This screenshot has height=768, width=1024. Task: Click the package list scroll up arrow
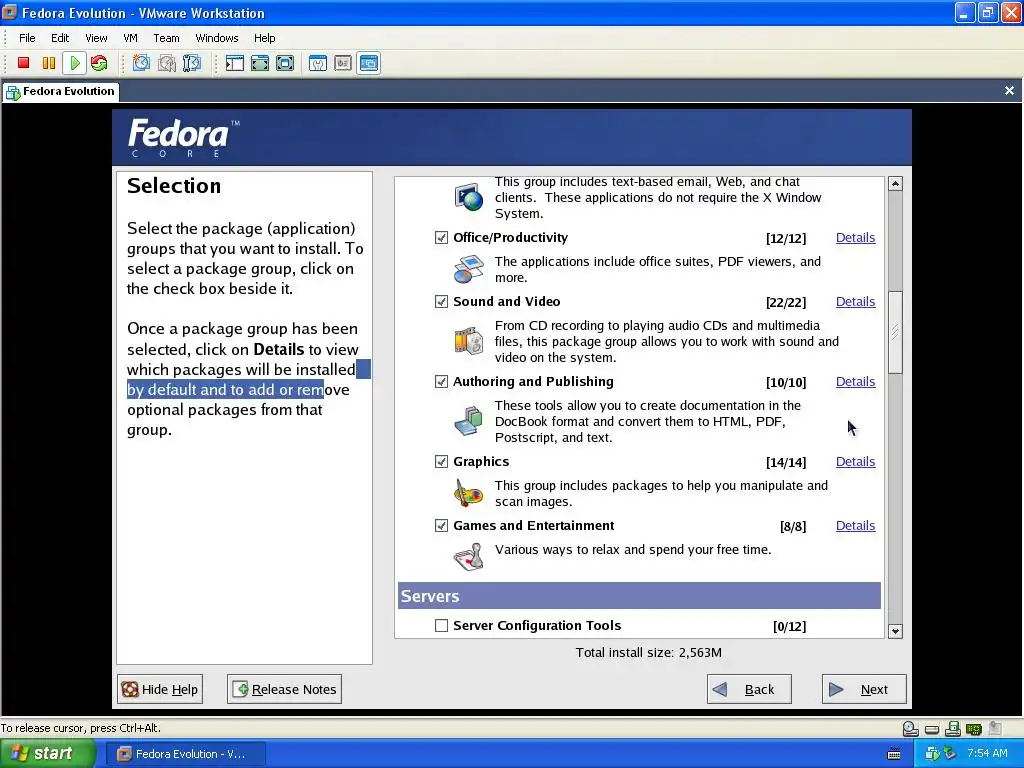tap(895, 184)
